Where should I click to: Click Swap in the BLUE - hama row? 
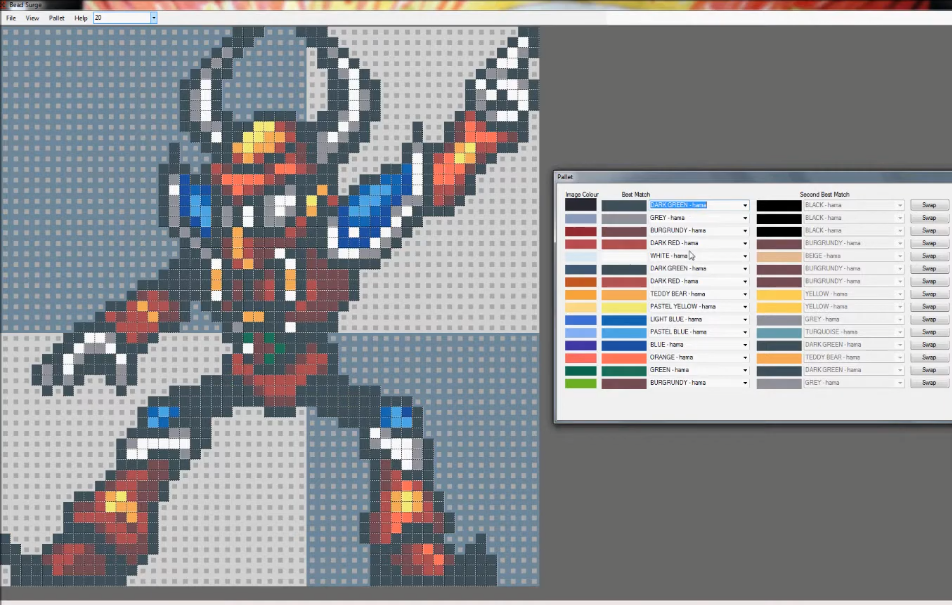click(x=929, y=345)
